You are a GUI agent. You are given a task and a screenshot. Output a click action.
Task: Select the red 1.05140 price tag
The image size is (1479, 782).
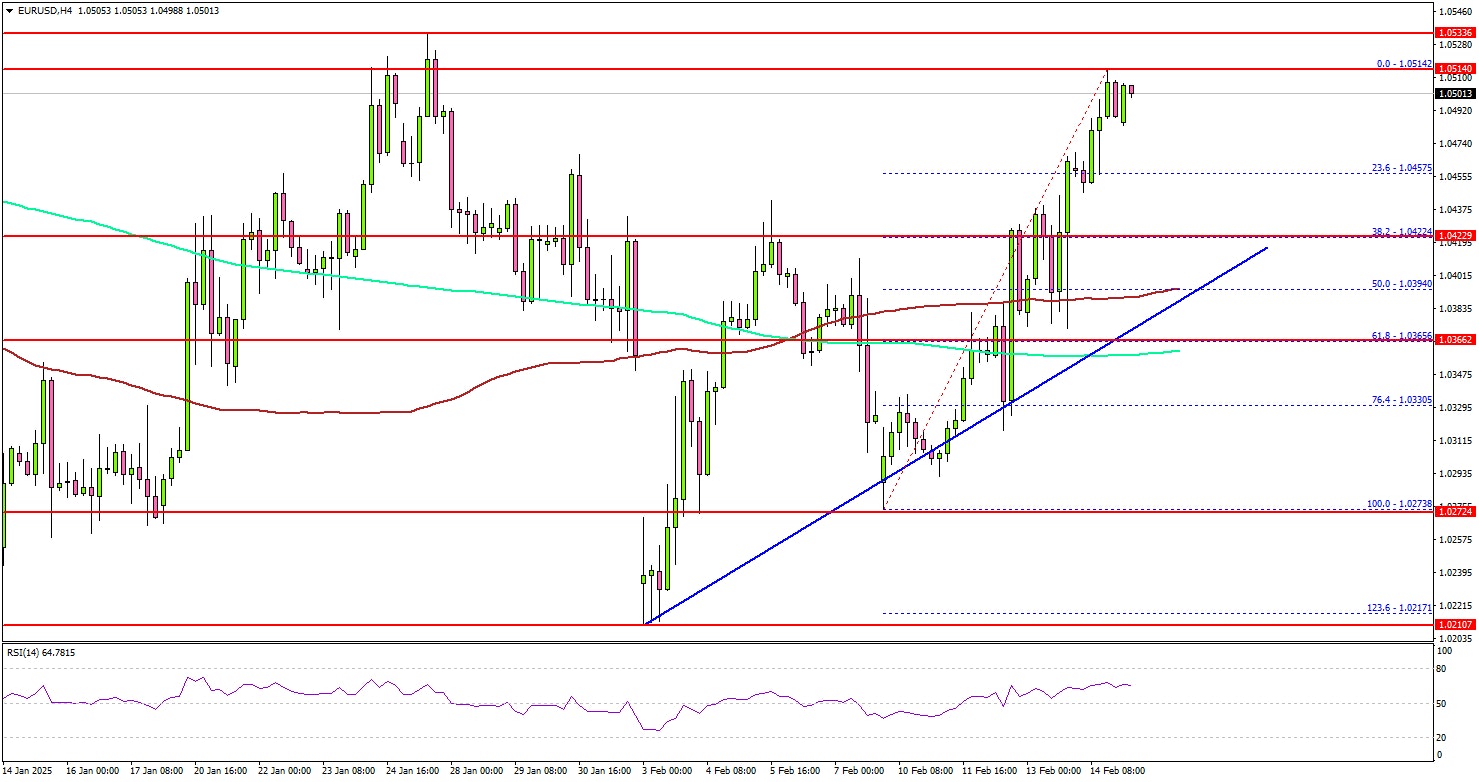point(1454,69)
